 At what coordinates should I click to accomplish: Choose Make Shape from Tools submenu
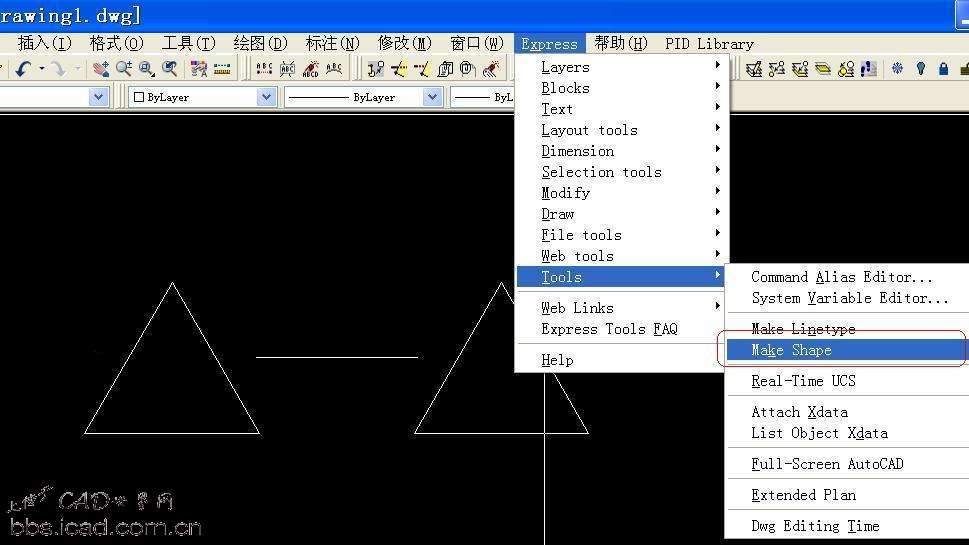tap(791, 350)
